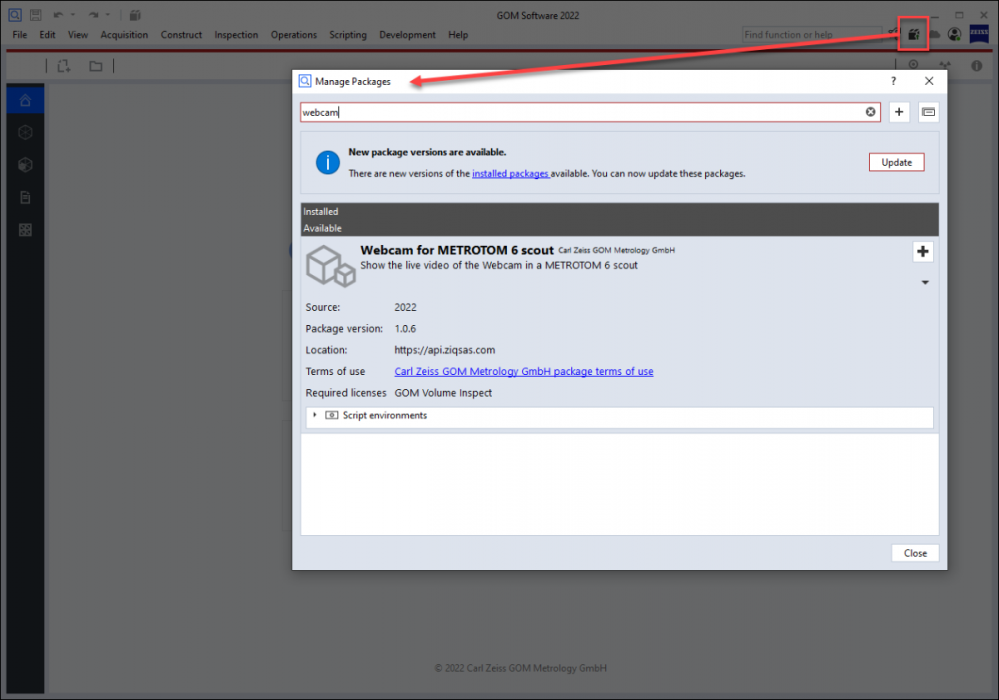Image resolution: width=999 pixels, height=700 pixels.
Task: Click the user account icon
Action: click(954, 35)
